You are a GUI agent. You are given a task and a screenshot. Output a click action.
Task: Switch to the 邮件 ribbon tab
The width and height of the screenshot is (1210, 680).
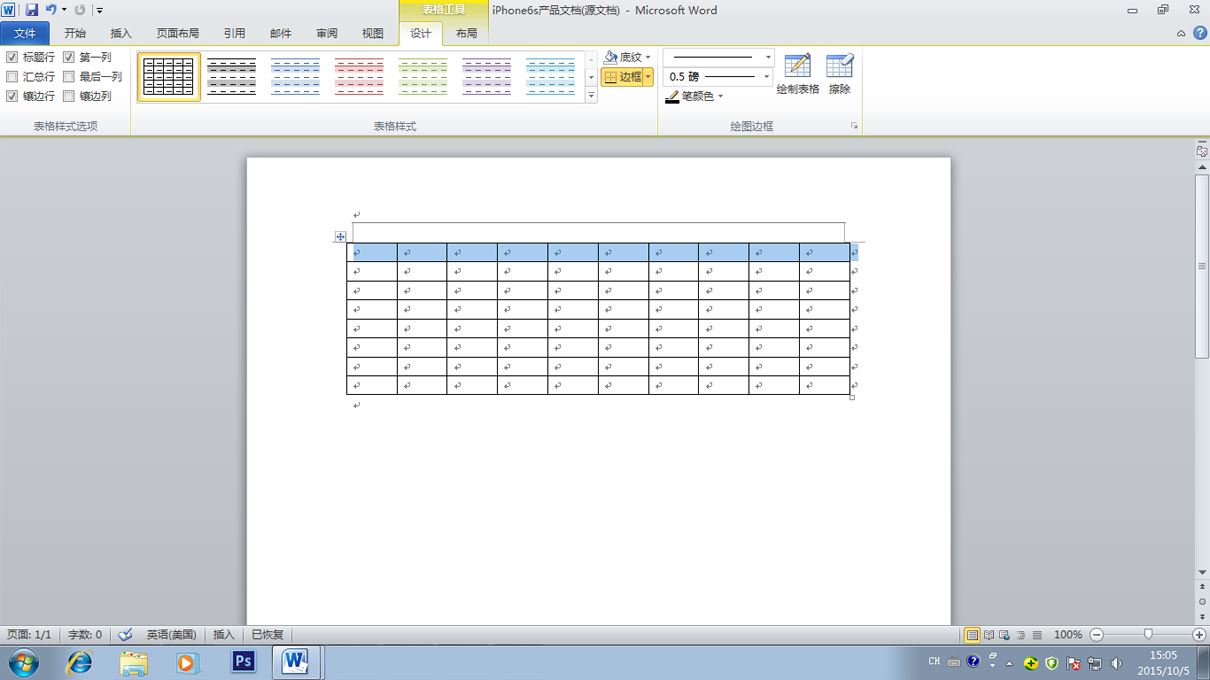[x=281, y=33]
